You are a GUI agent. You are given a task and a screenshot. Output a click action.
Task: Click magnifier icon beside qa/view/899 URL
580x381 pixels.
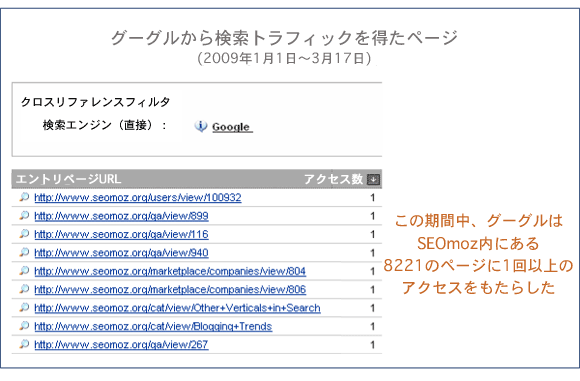coord(24,216)
